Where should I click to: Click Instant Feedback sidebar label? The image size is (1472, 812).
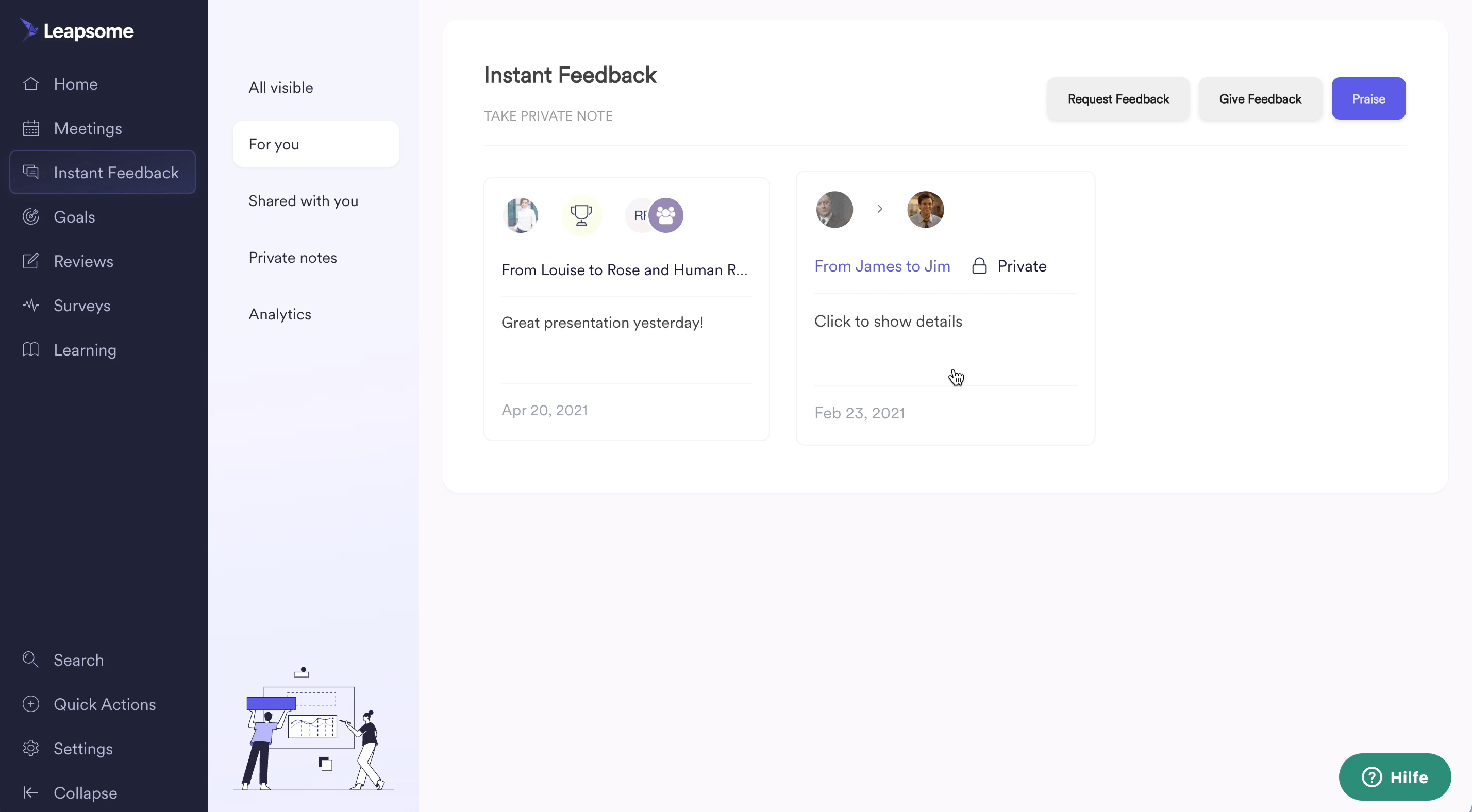[116, 172]
